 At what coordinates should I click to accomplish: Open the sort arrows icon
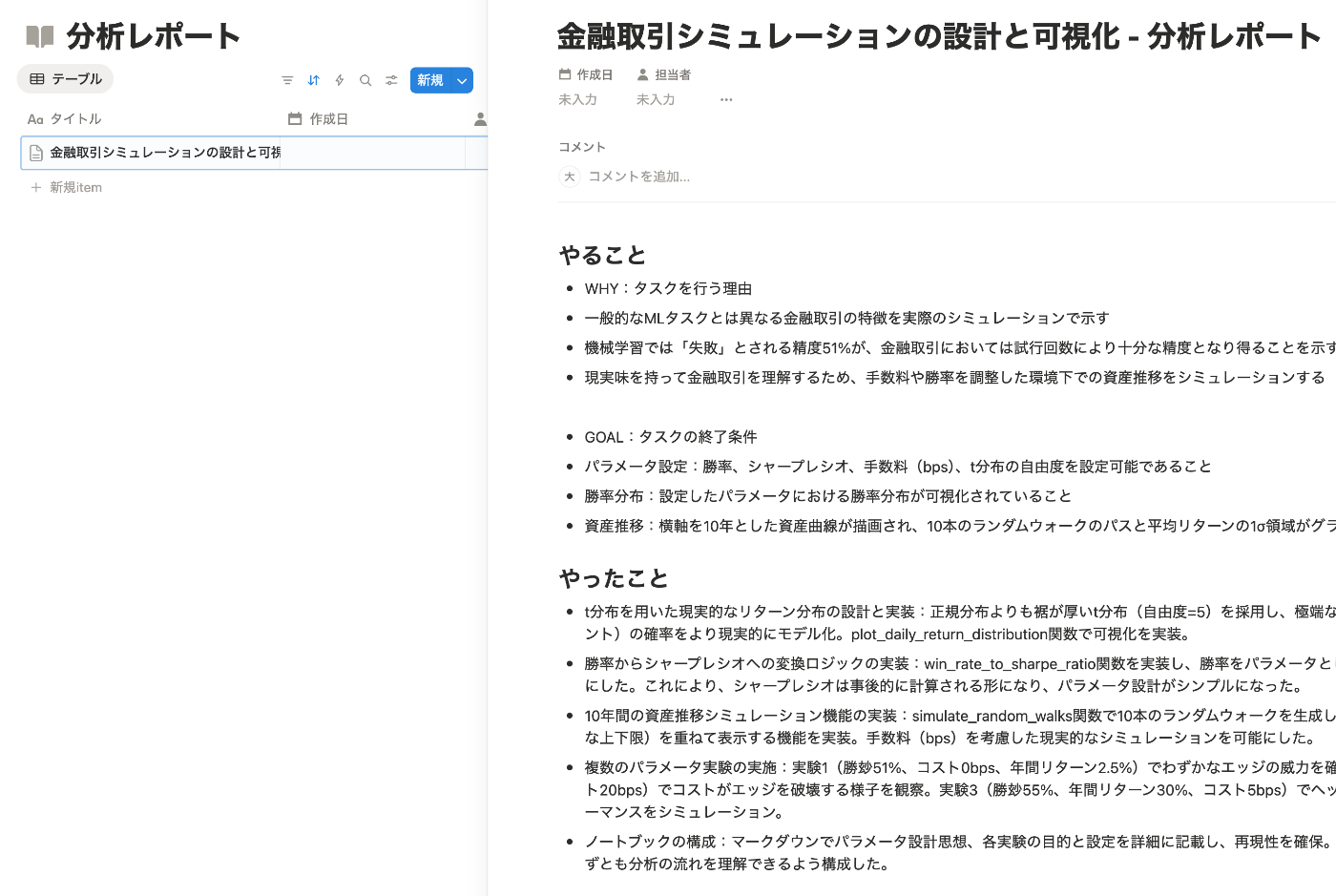[313, 80]
